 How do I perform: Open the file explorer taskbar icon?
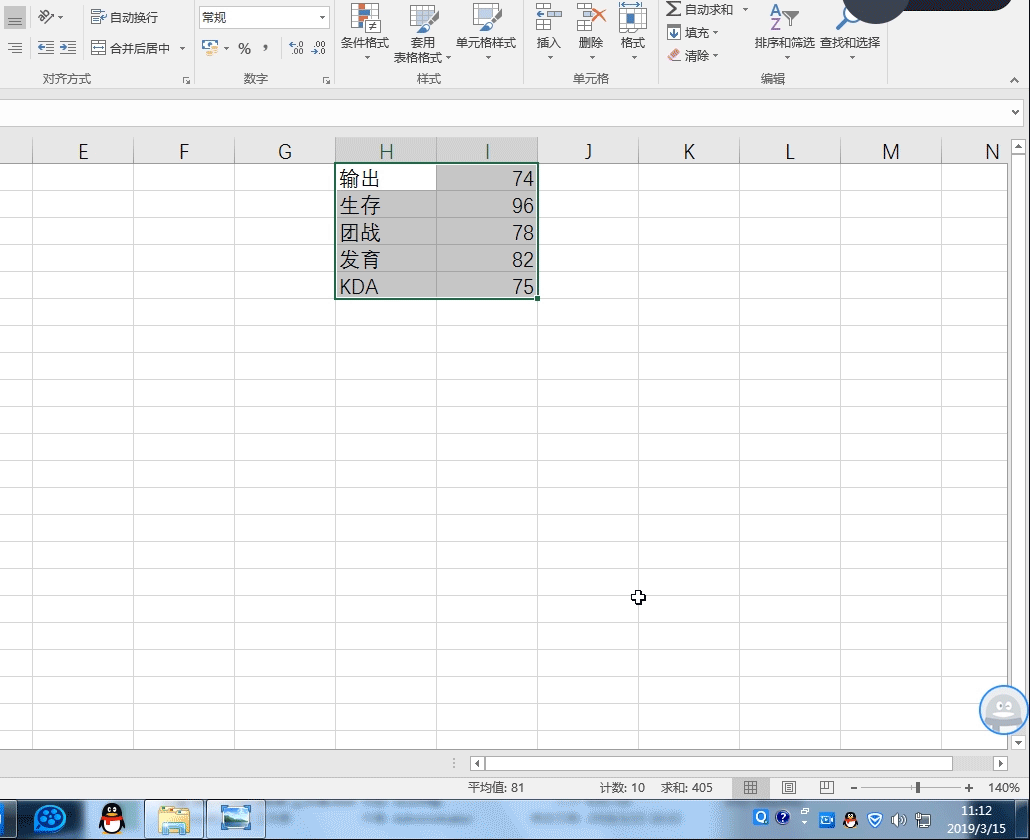pyautogui.click(x=173, y=819)
